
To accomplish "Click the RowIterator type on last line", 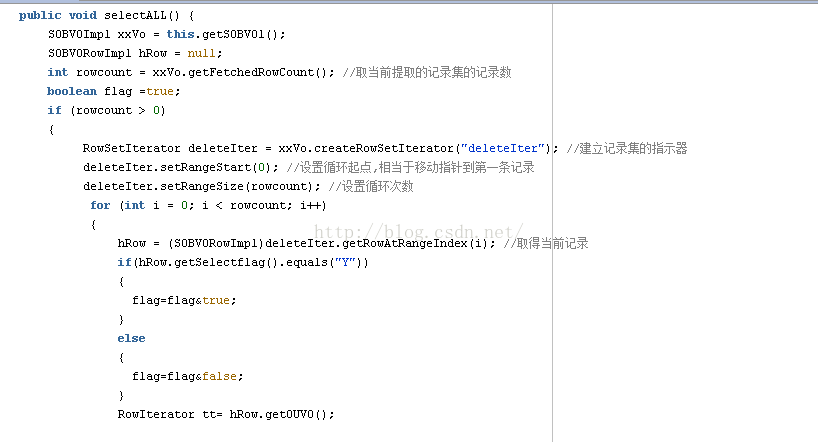I will point(156,414).
